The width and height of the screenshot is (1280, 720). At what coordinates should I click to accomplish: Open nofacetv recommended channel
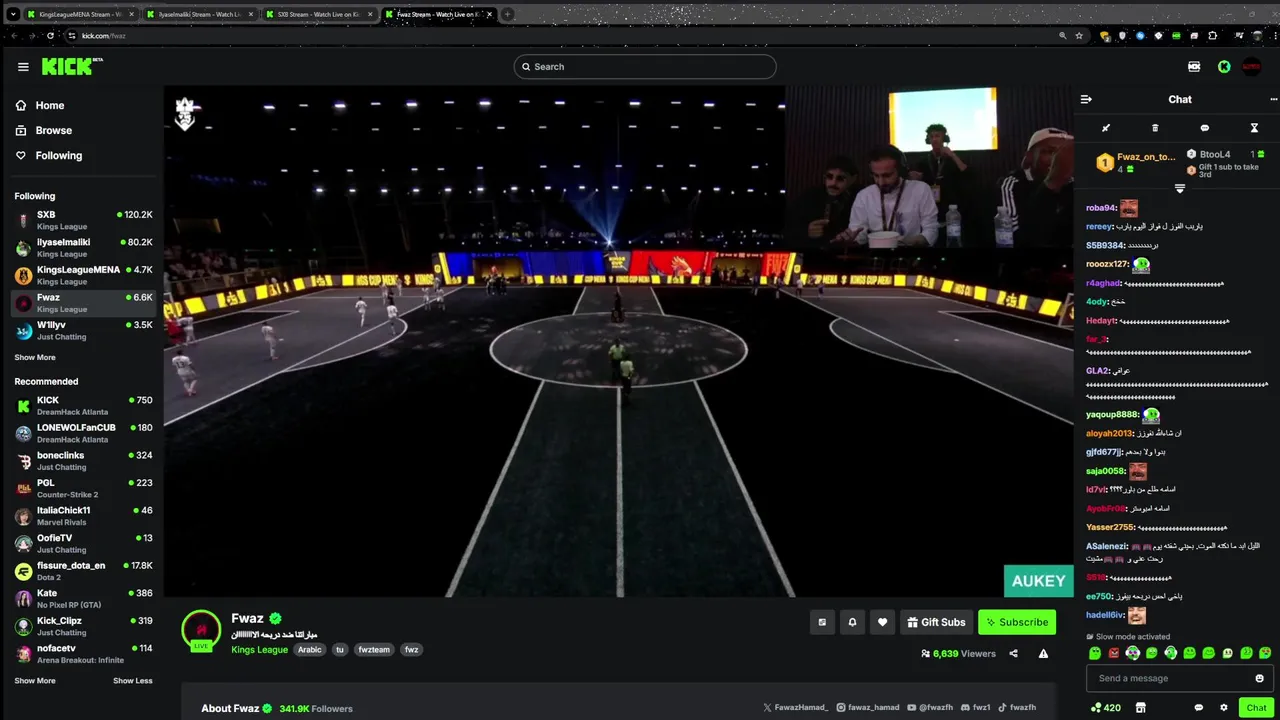(x=83, y=654)
